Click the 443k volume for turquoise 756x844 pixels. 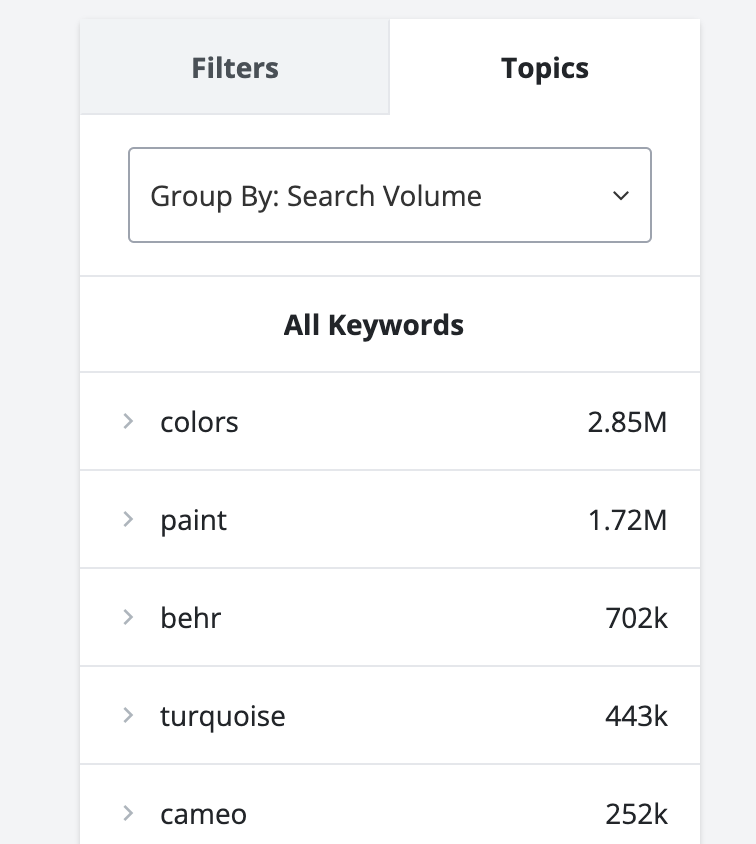(636, 716)
